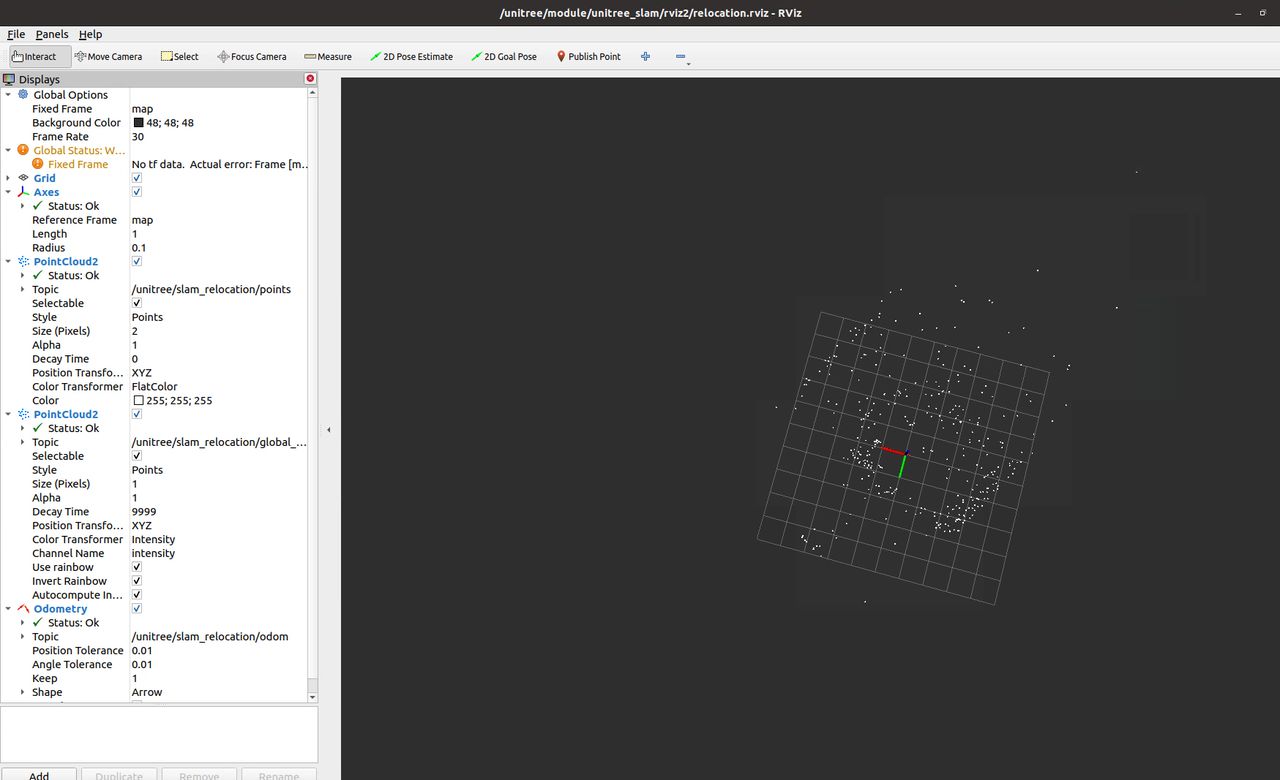
Task: Click the Grid display icon
Action: (23, 178)
